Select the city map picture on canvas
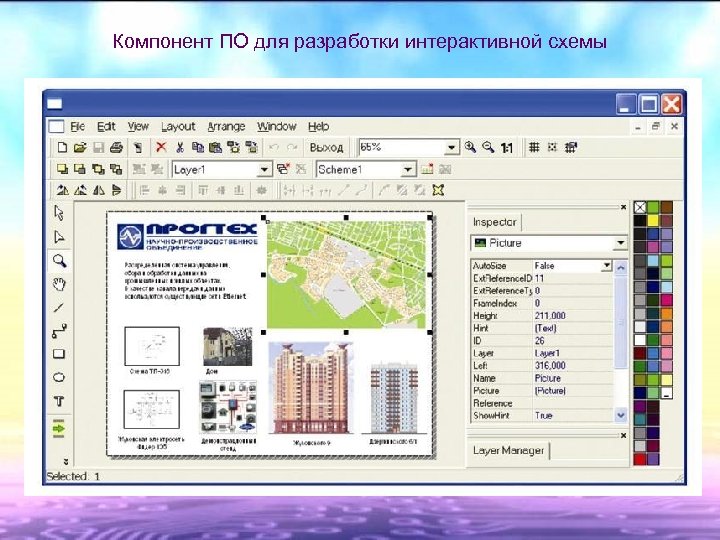This screenshot has width=720, height=540. click(347, 275)
